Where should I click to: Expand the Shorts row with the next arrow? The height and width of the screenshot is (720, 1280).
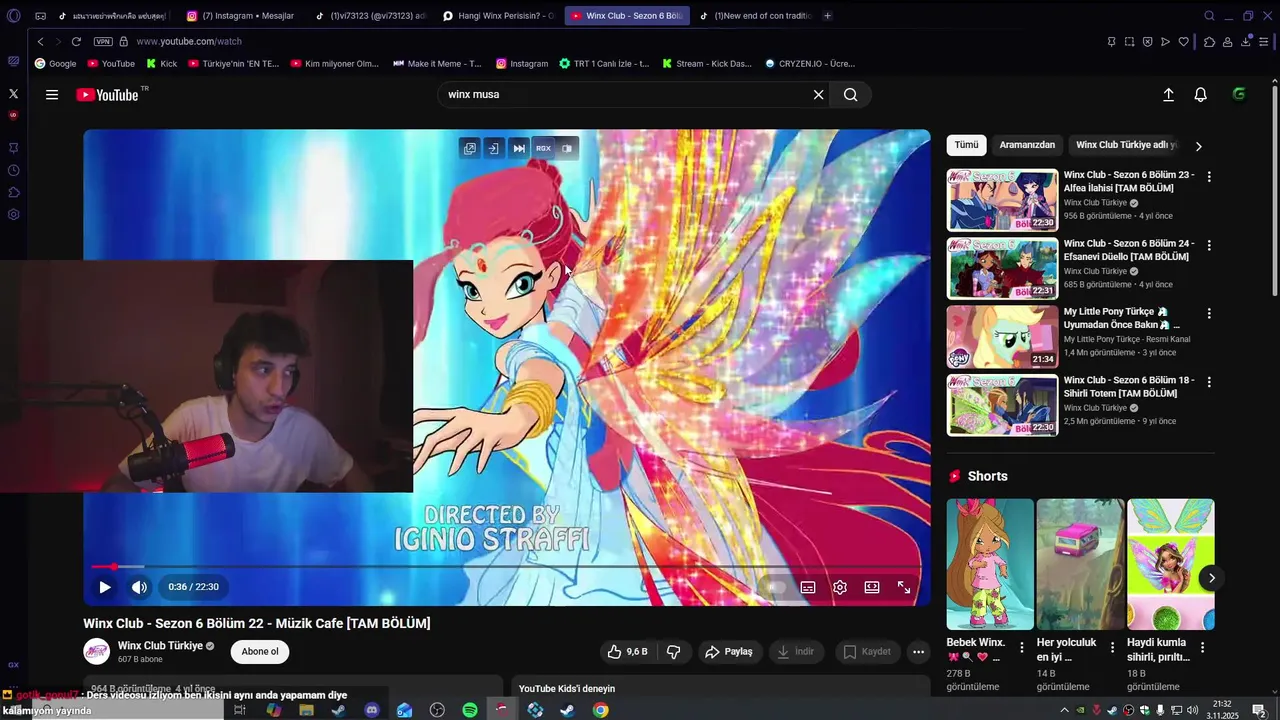pos(1211,578)
